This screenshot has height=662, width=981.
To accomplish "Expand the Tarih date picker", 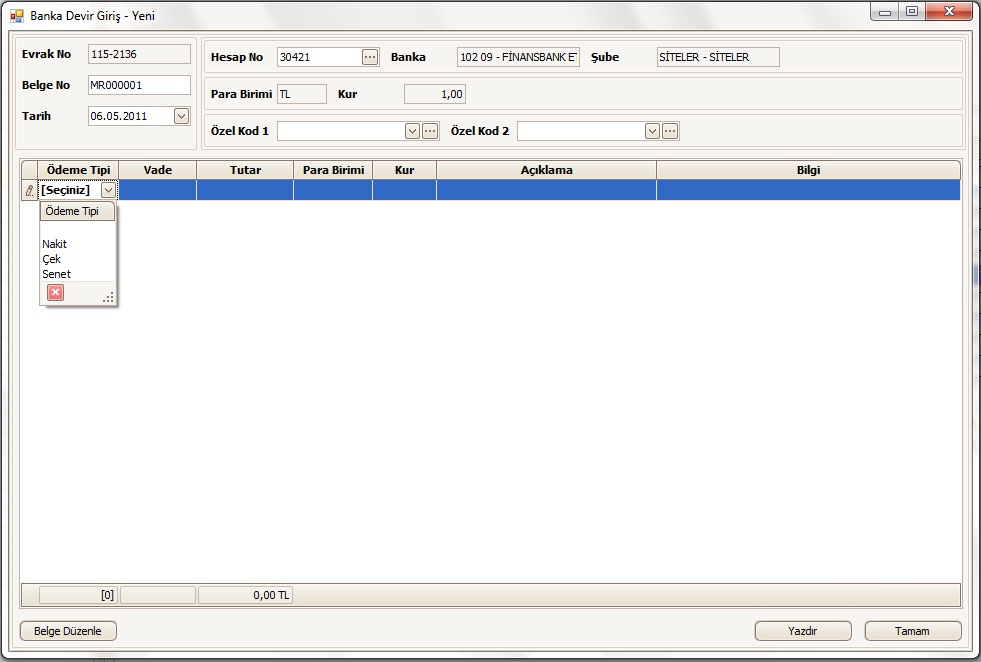I will click(181, 116).
